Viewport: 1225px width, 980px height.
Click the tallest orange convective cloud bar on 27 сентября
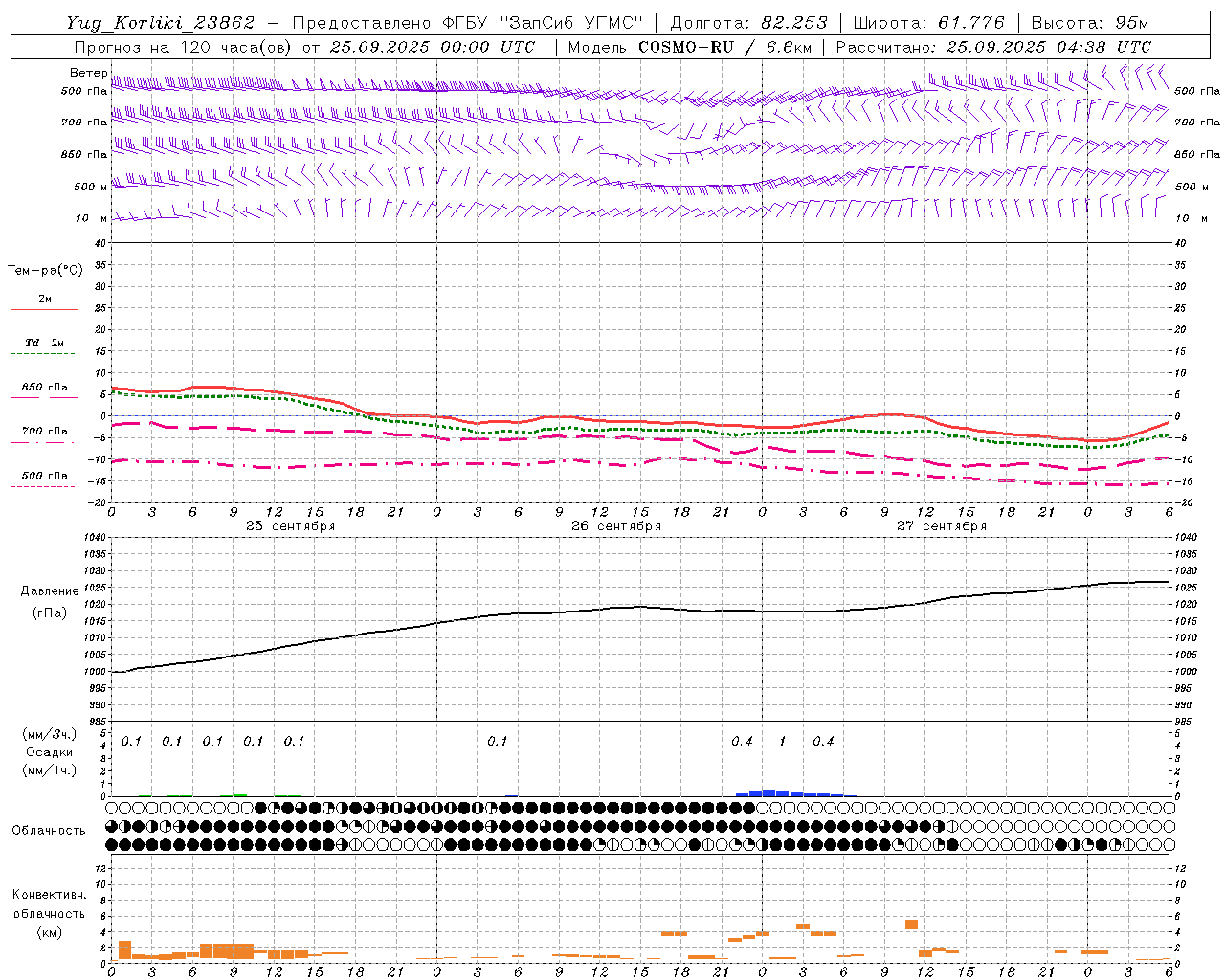tap(911, 924)
